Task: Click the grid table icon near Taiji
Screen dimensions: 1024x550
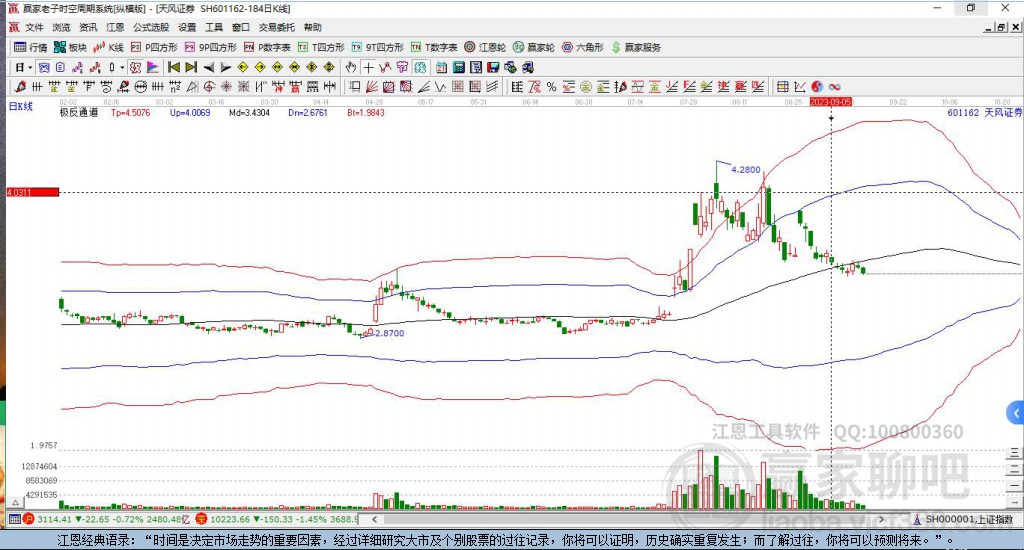Action: pos(782,86)
